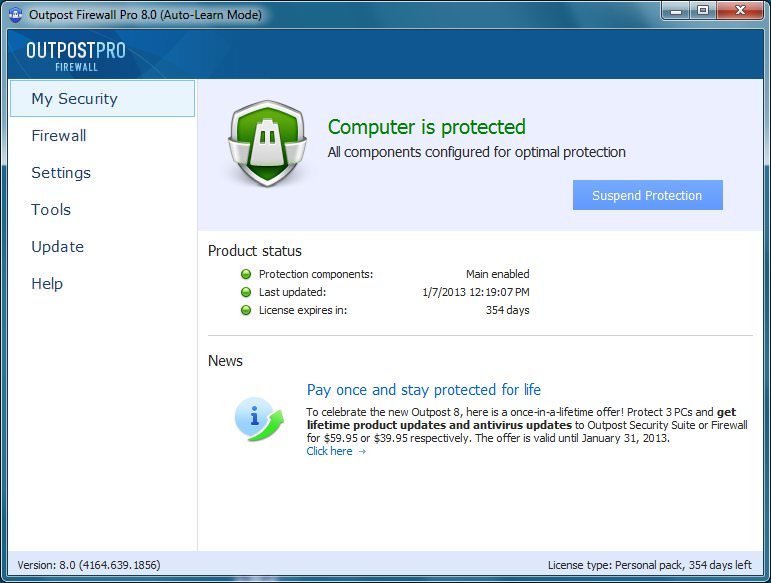Close the Outpost Firewall window

[740, 10]
